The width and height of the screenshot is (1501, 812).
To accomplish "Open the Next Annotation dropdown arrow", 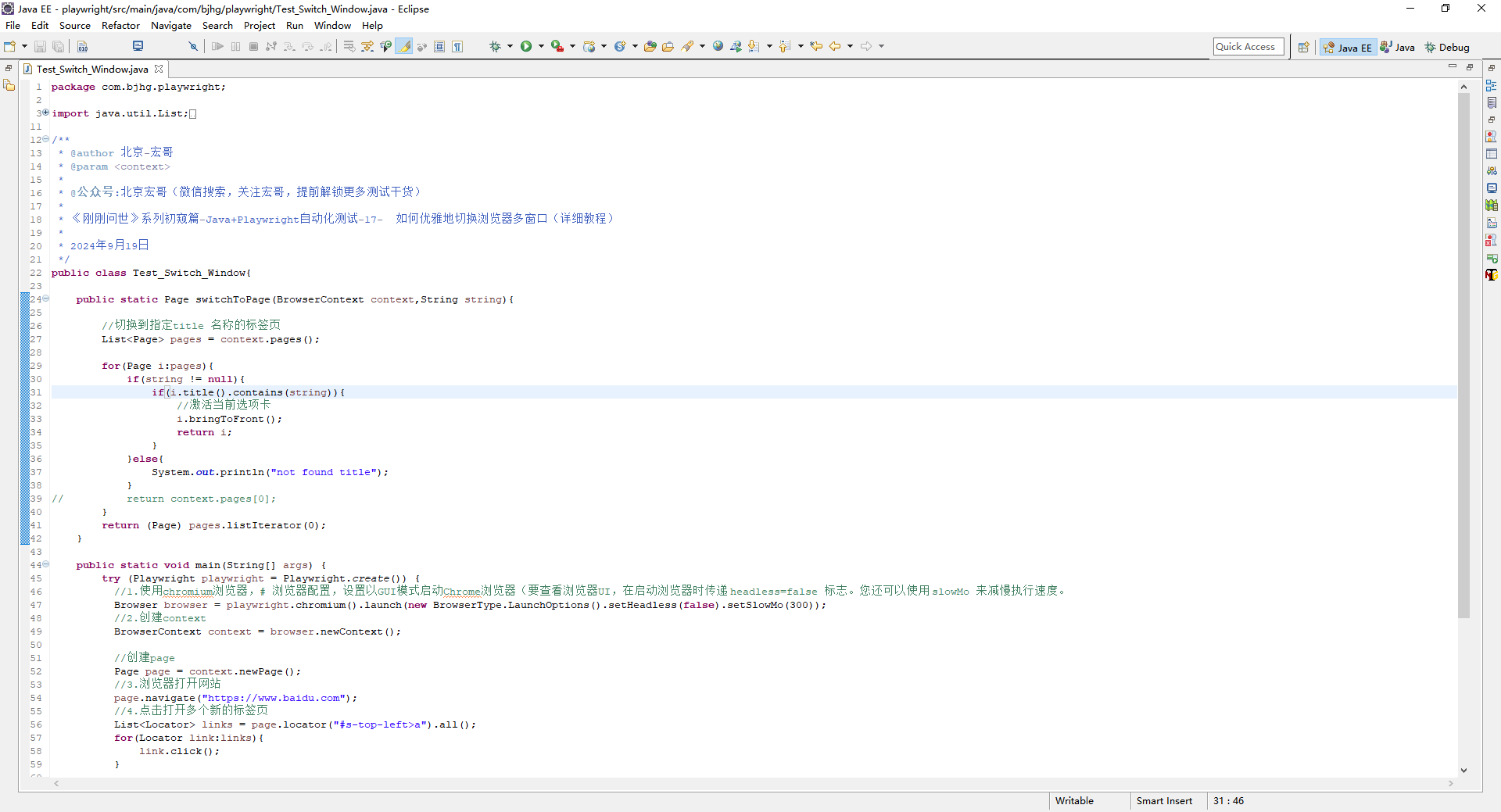I will coord(769,46).
